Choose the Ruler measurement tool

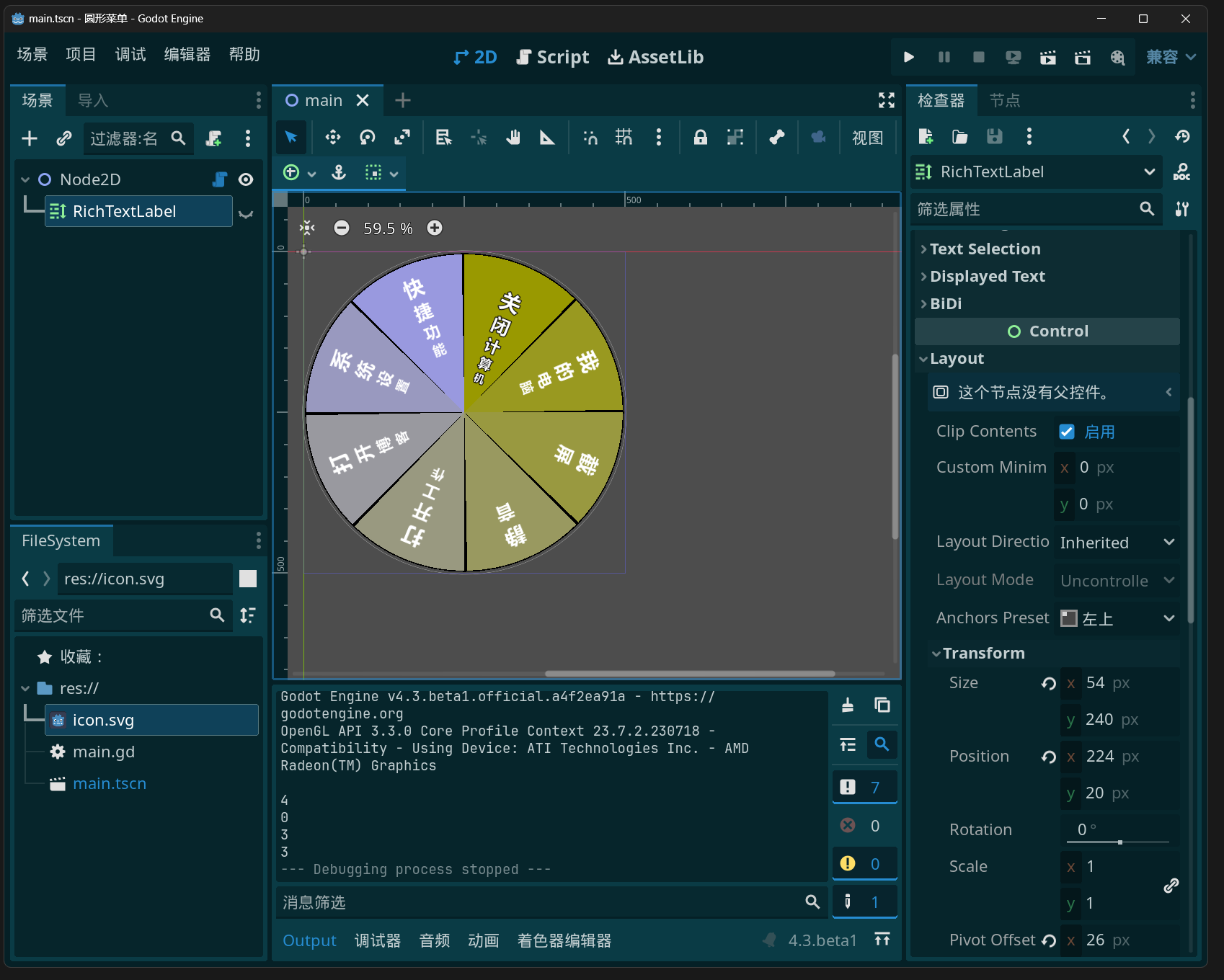click(x=548, y=138)
